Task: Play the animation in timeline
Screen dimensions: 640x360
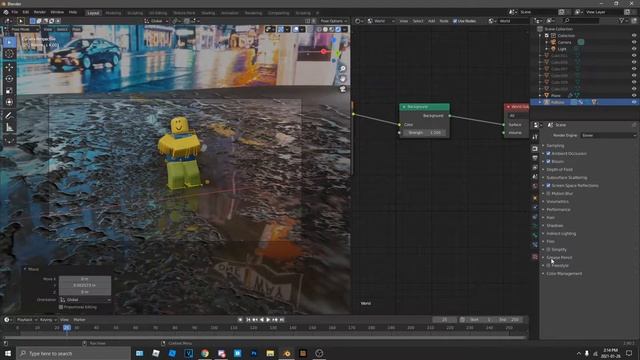Action: [268, 320]
